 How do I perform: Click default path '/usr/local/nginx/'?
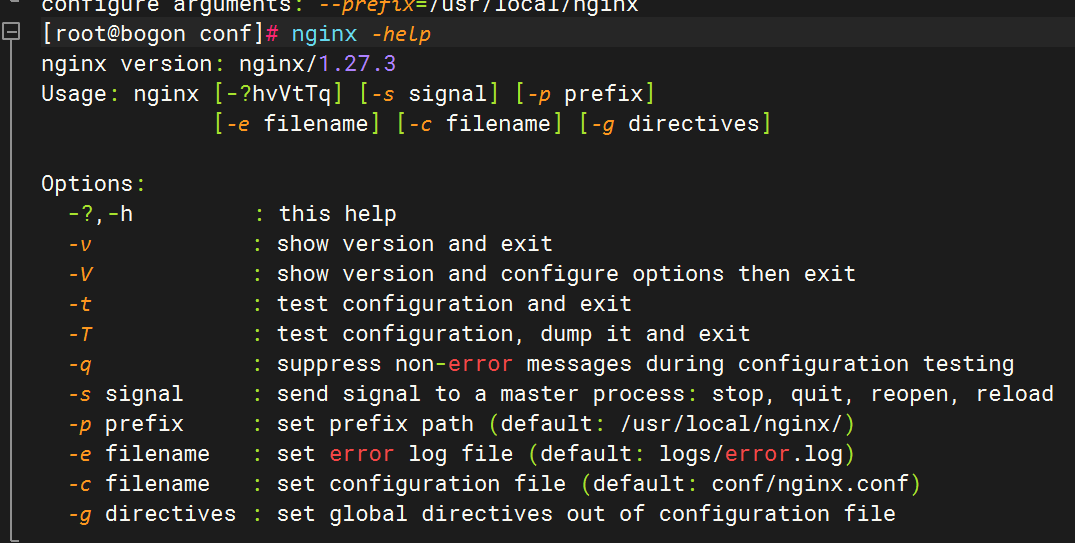731,424
